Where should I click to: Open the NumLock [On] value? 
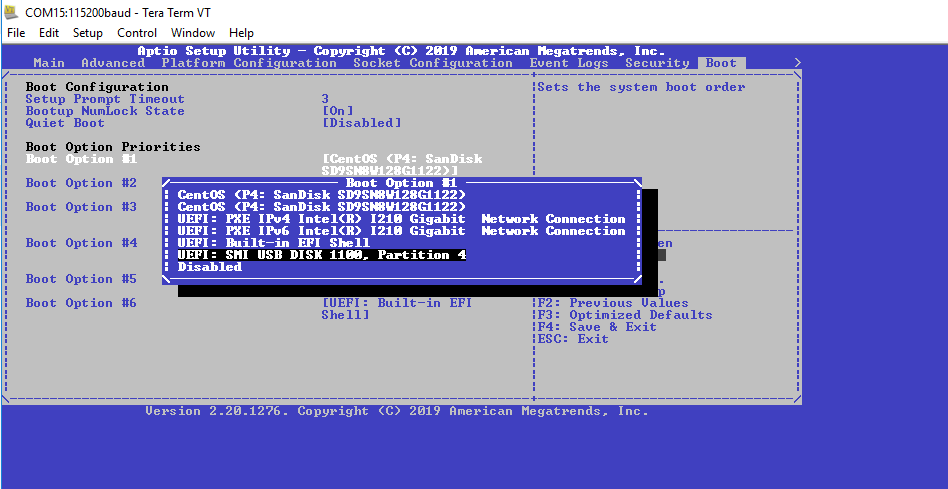(337, 111)
